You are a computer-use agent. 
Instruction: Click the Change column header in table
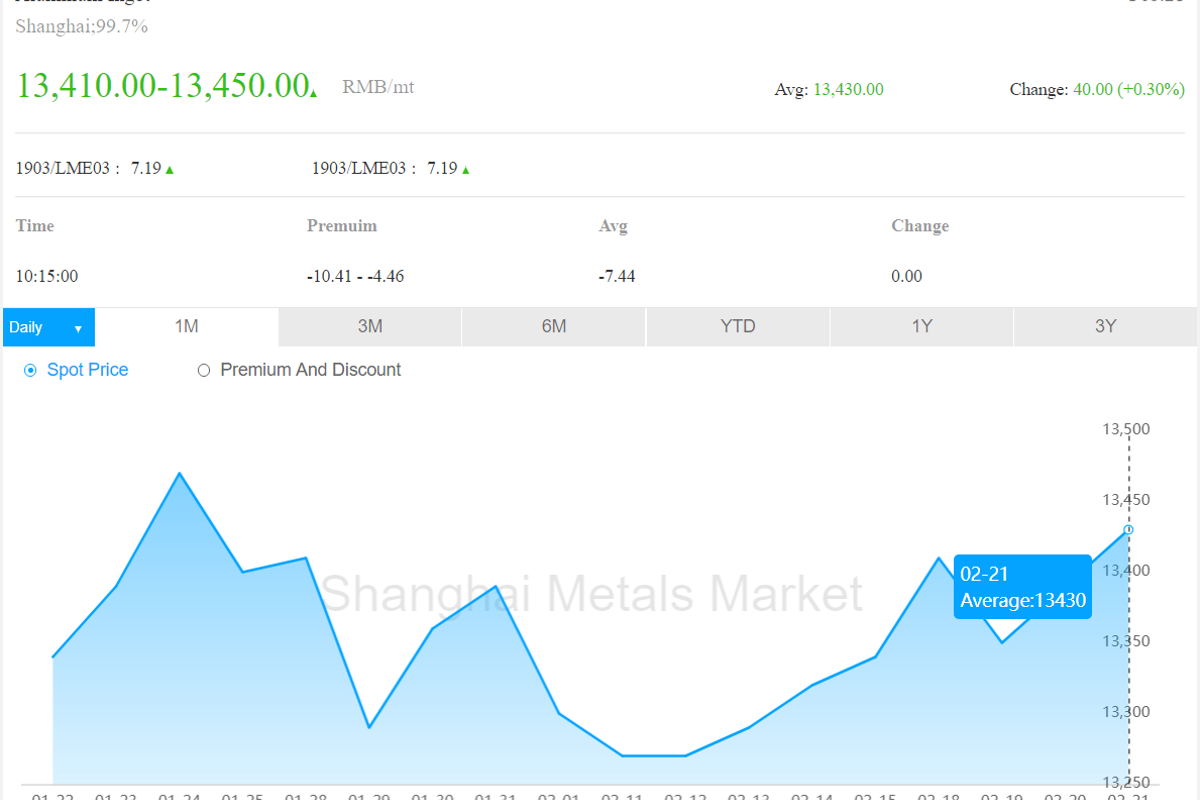click(920, 226)
